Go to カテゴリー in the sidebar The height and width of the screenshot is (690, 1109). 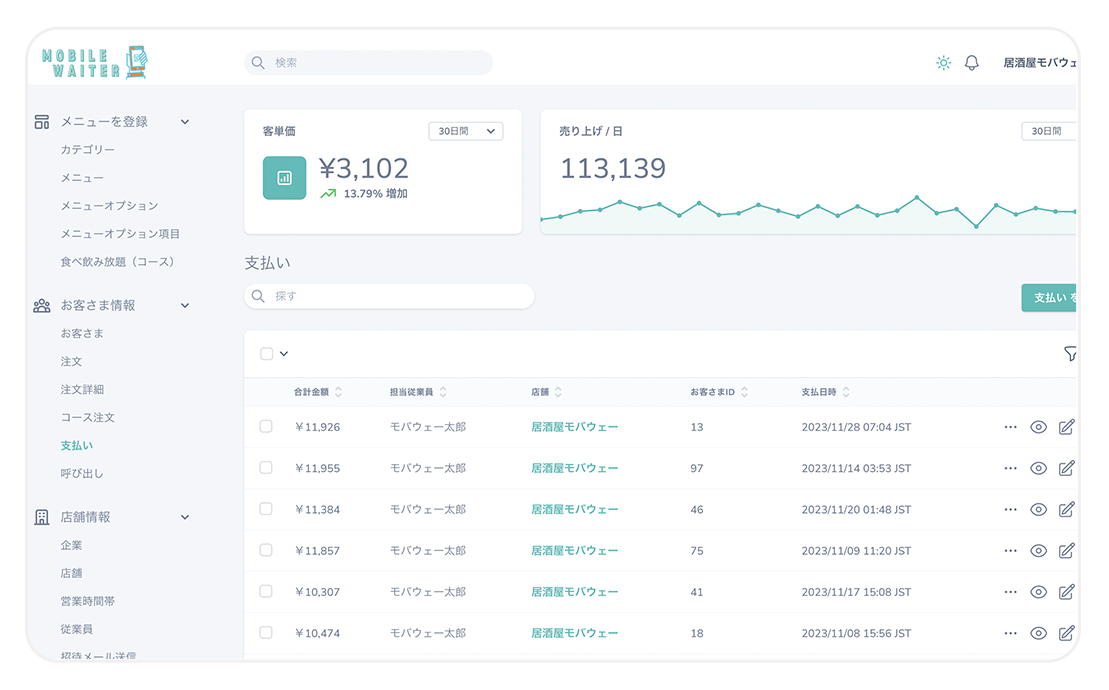[x=87, y=149]
